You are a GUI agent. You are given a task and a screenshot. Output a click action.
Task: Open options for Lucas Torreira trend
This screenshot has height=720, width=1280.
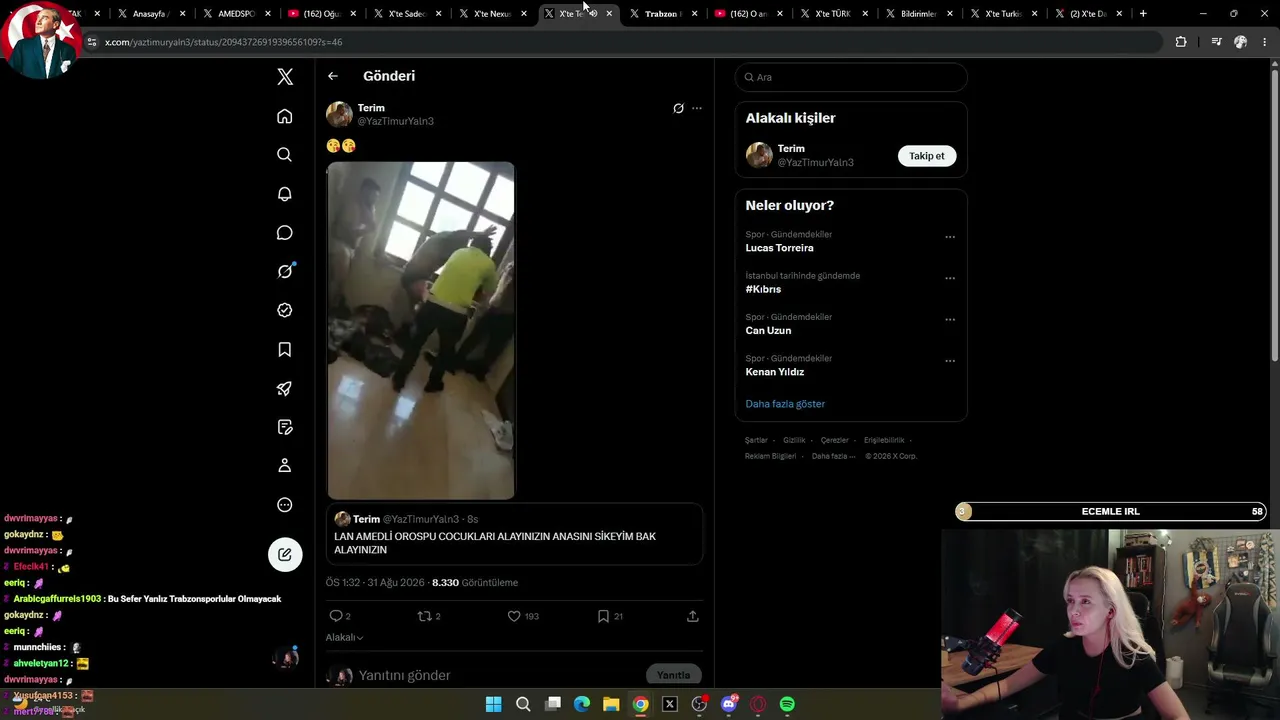pos(950,237)
